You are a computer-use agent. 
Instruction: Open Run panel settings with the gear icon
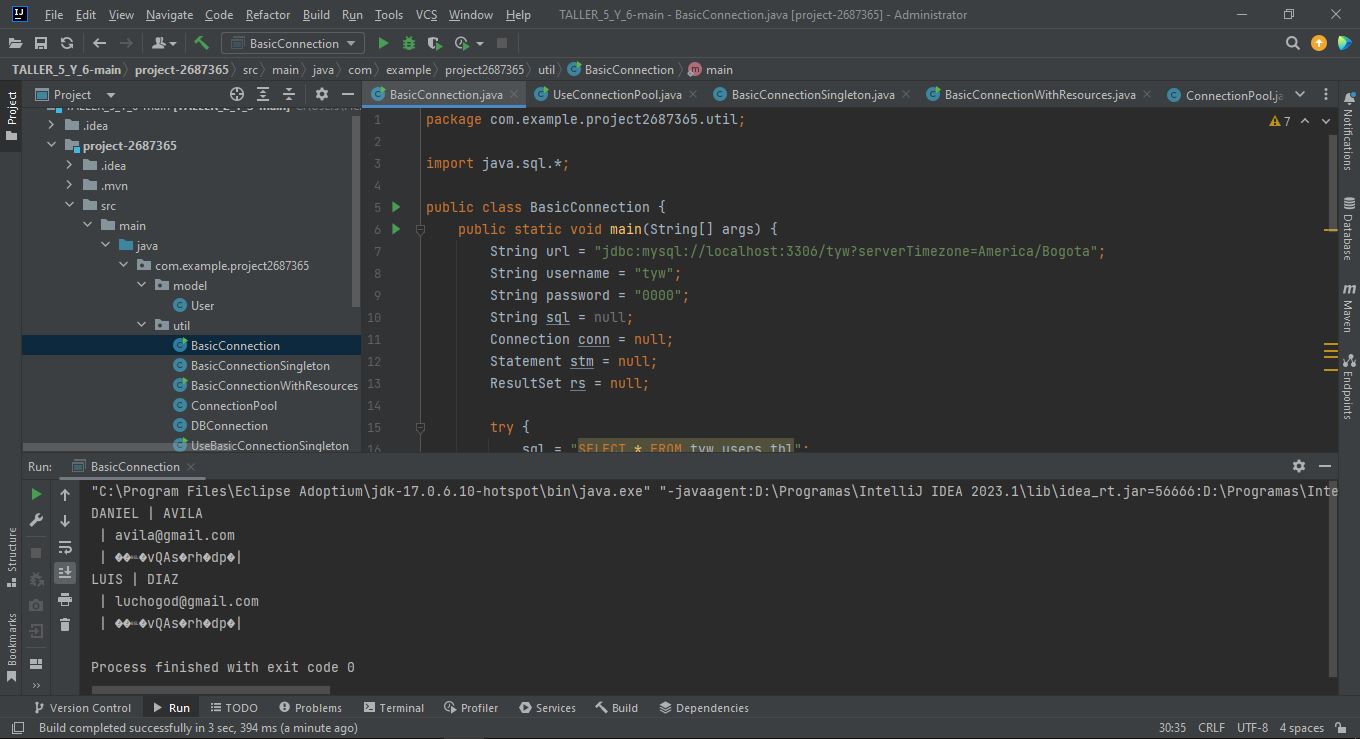click(1298, 466)
